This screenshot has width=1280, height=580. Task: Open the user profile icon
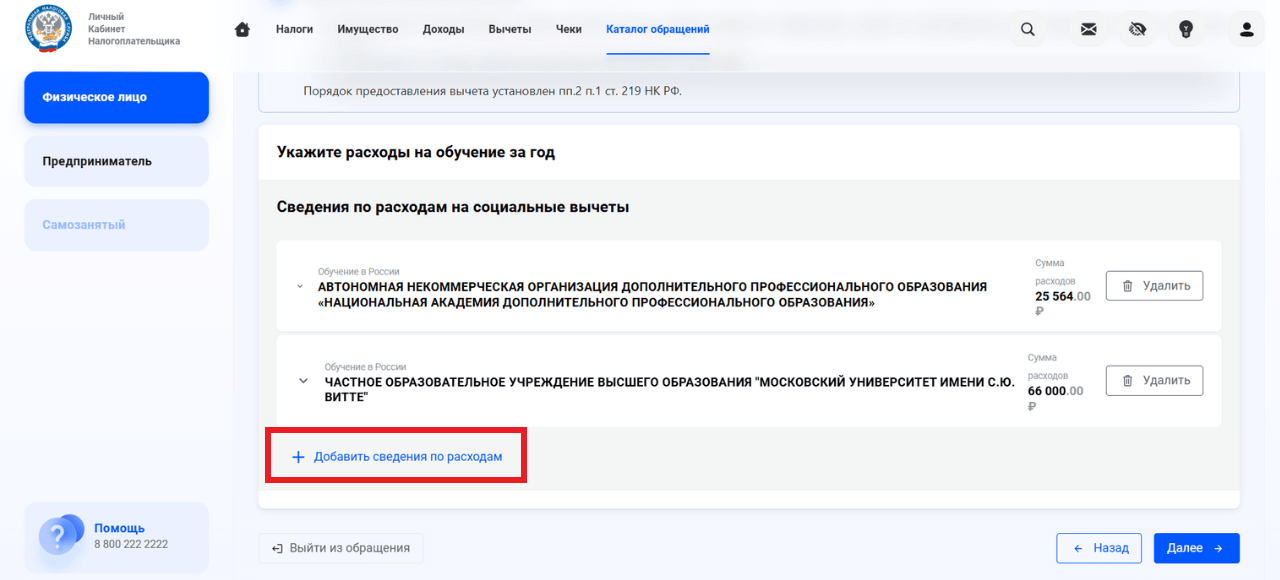[x=1246, y=30]
